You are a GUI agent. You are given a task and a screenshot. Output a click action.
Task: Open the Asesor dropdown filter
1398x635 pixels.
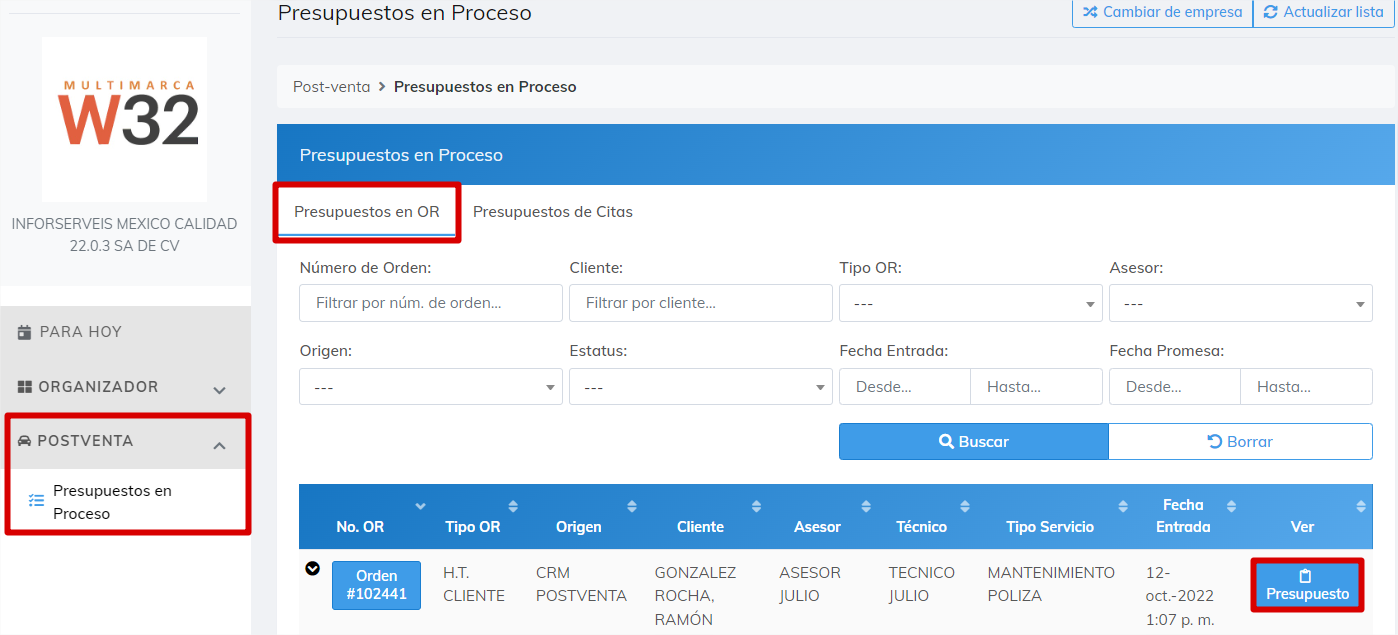(1240, 303)
